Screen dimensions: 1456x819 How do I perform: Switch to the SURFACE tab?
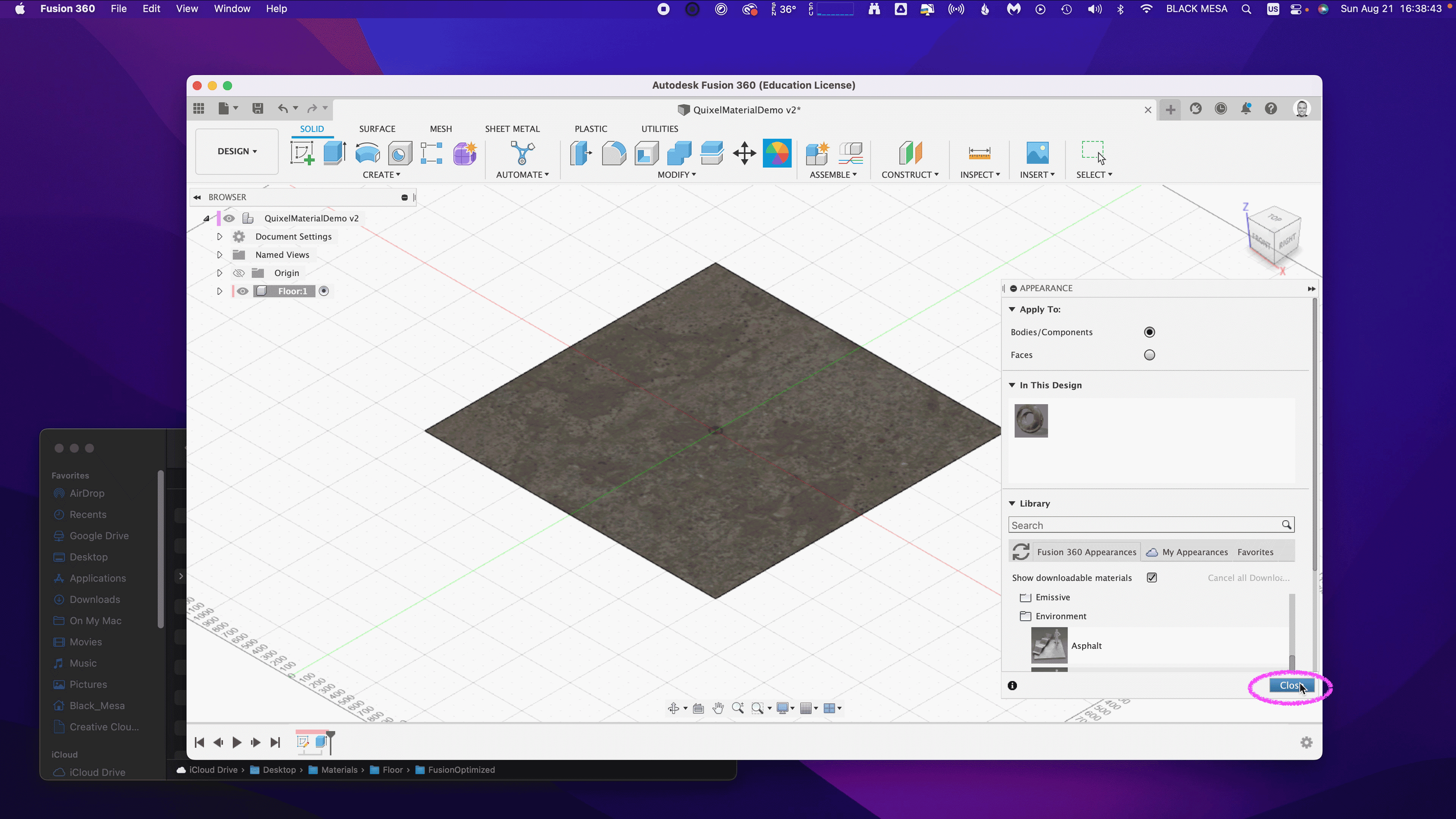377,129
